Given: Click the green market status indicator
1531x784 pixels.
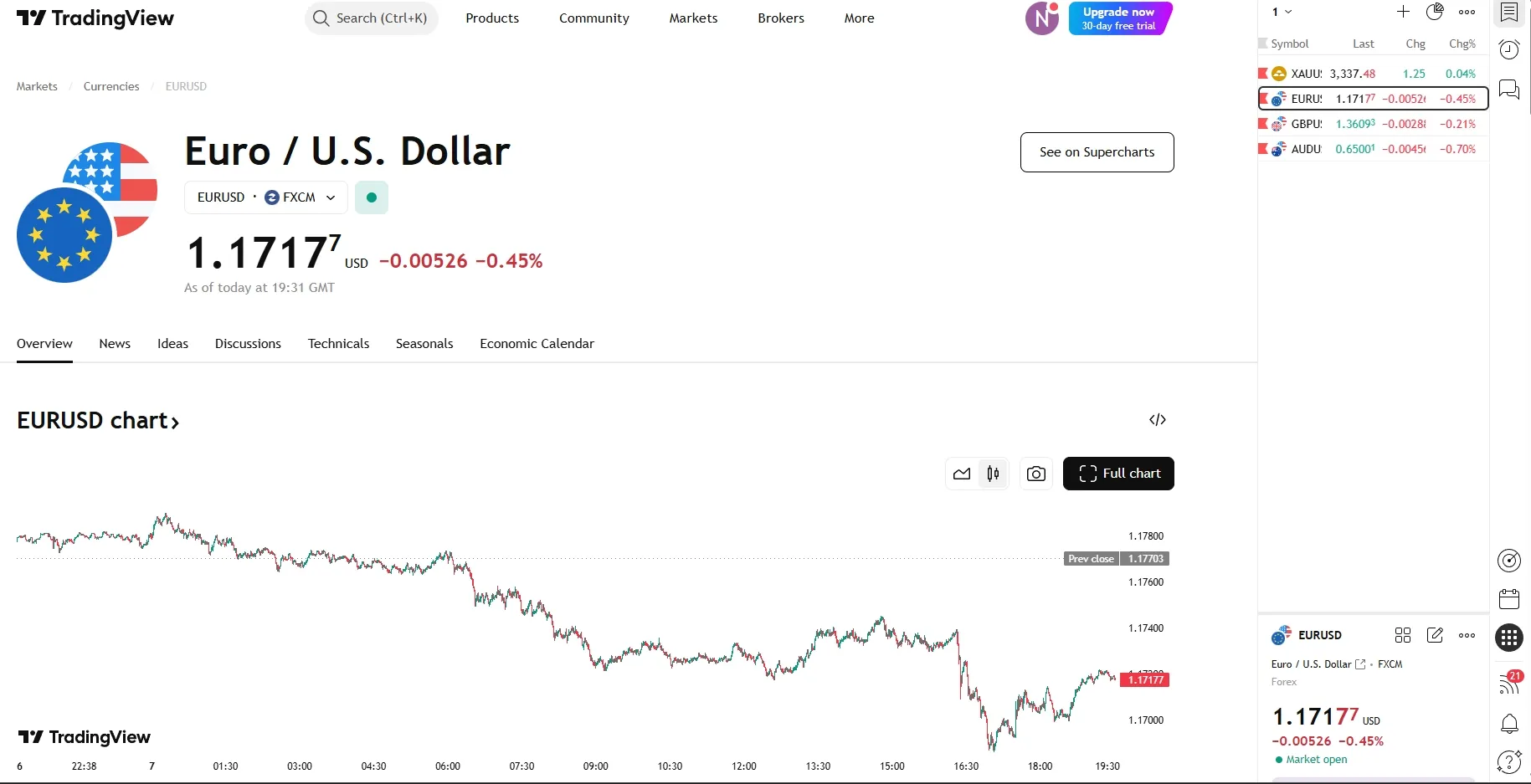Looking at the screenshot, I should (x=372, y=197).
